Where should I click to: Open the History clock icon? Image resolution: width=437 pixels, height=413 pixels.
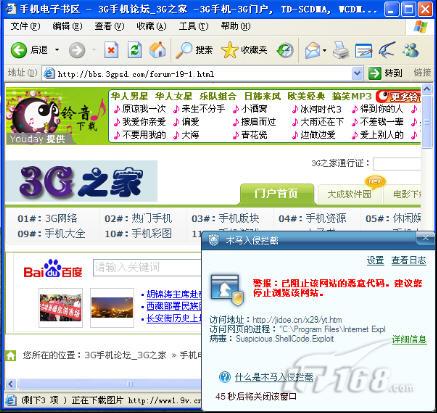[x=285, y=51]
